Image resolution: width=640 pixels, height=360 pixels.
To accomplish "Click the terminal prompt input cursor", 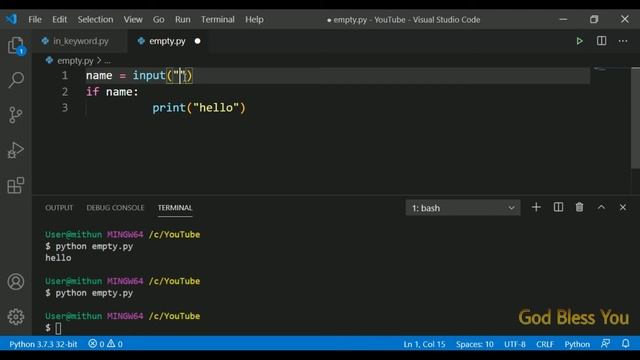I will coord(58,328).
